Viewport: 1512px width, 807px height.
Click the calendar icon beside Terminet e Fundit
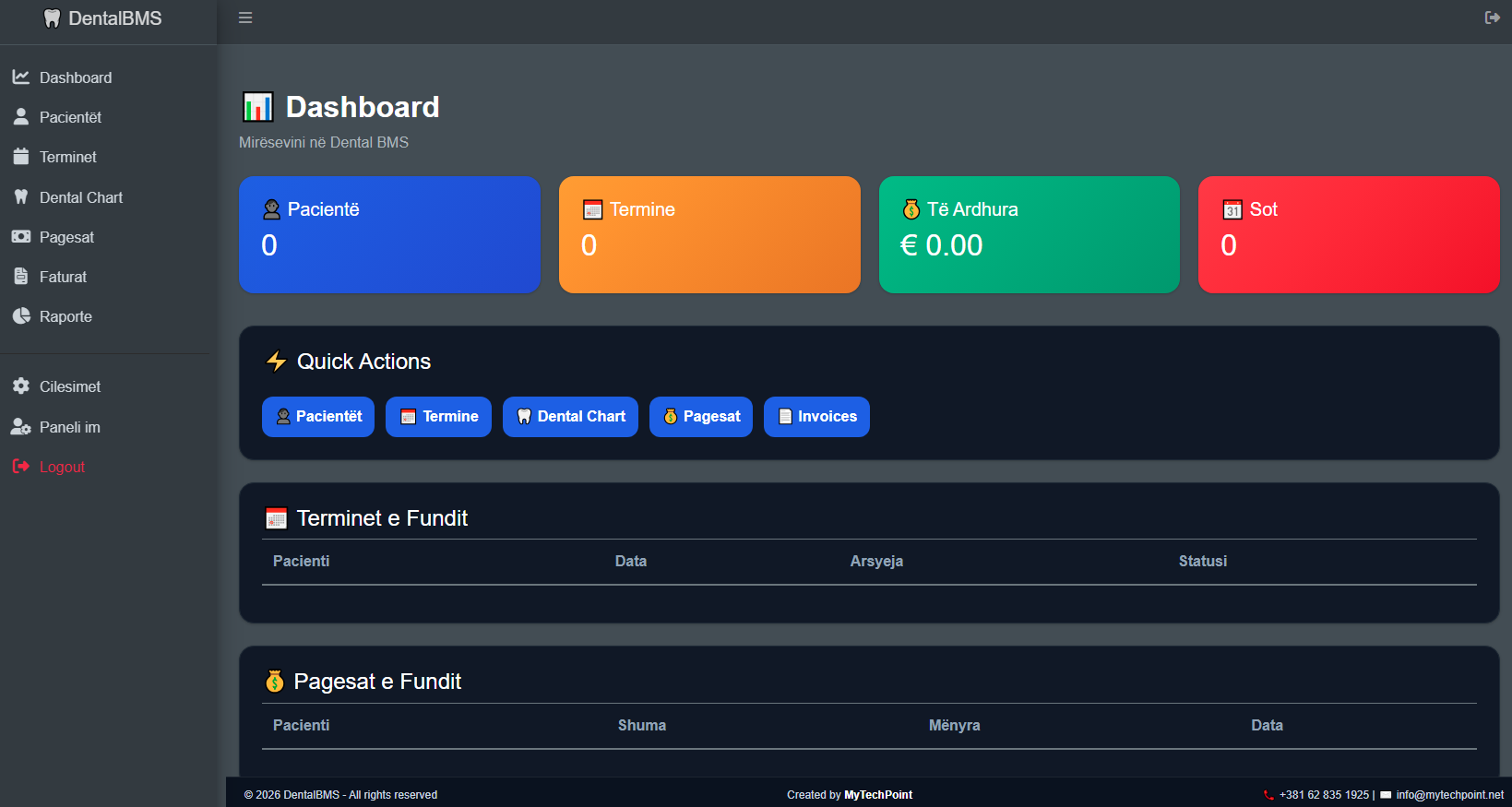click(x=276, y=518)
